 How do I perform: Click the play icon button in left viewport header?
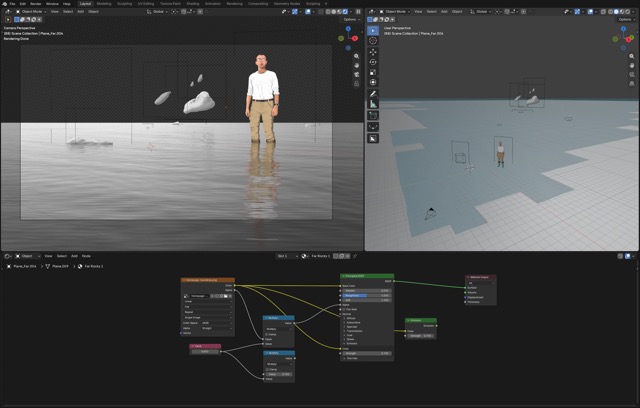coord(8,19)
